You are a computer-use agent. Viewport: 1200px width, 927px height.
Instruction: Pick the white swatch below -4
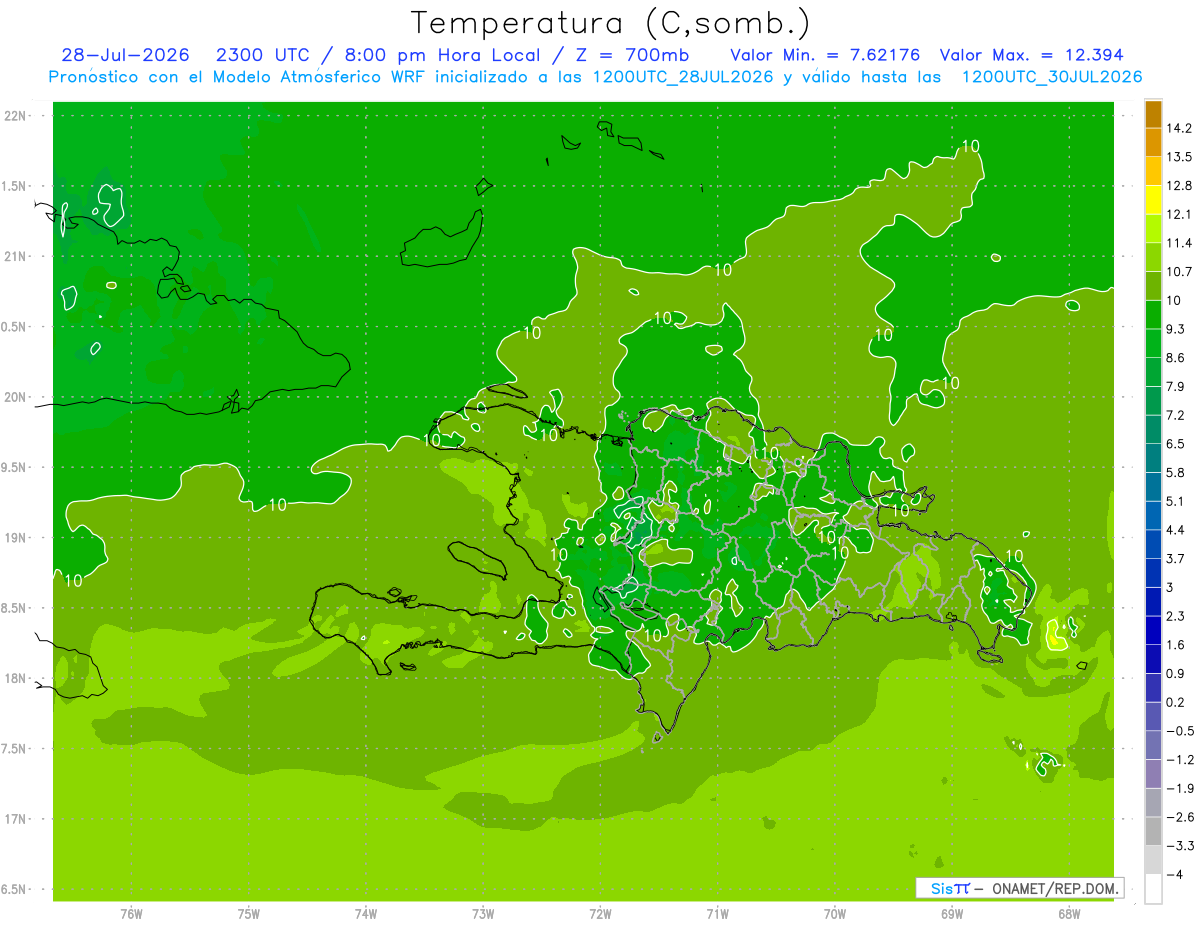coord(1153,888)
